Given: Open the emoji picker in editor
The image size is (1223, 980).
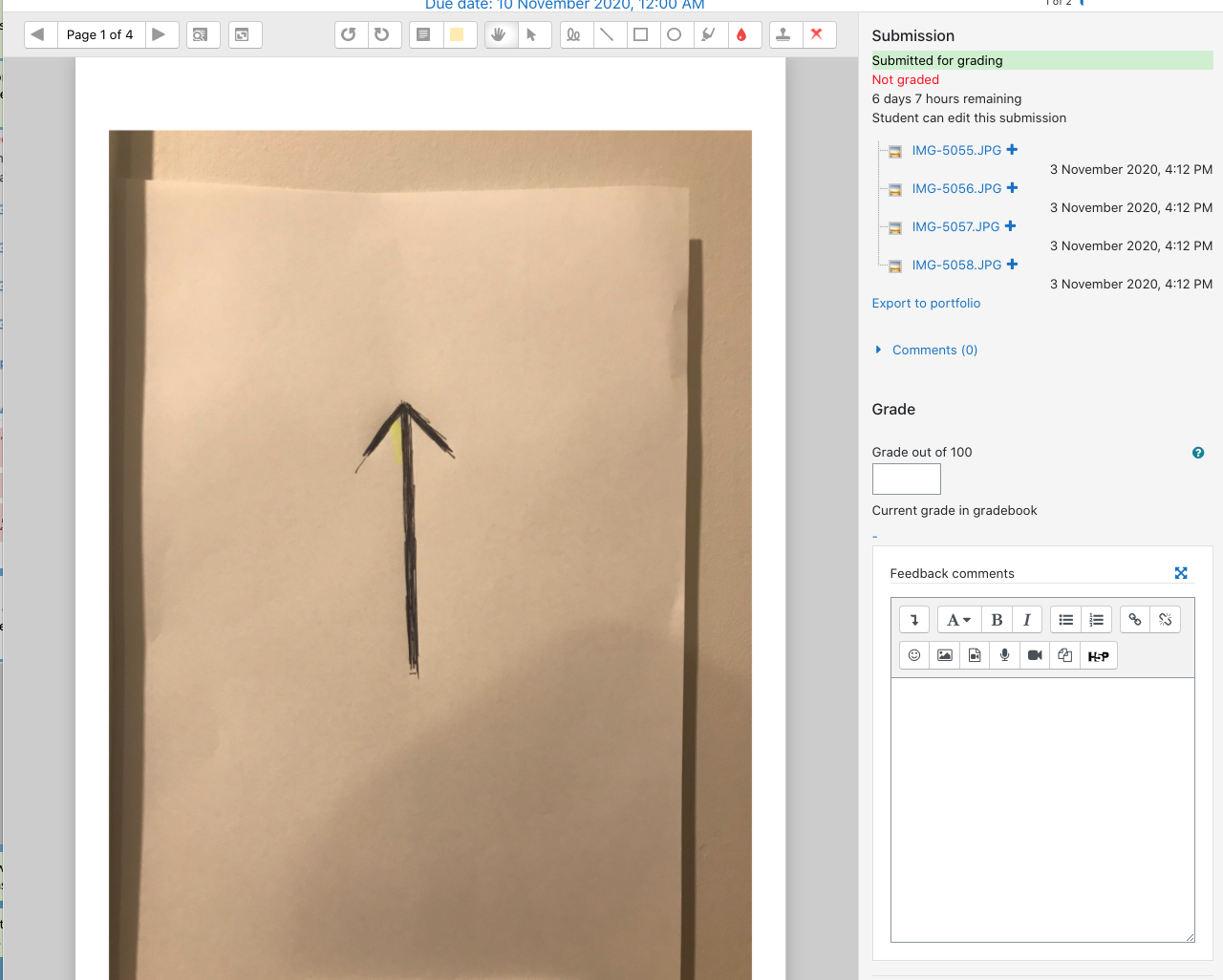Looking at the screenshot, I should coord(914,655).
